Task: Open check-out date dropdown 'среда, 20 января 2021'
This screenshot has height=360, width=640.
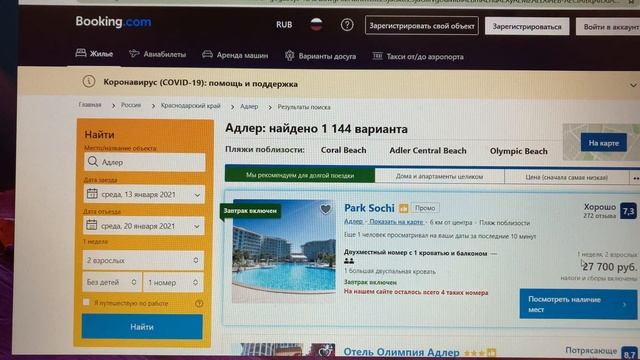Action: [144, 226]
